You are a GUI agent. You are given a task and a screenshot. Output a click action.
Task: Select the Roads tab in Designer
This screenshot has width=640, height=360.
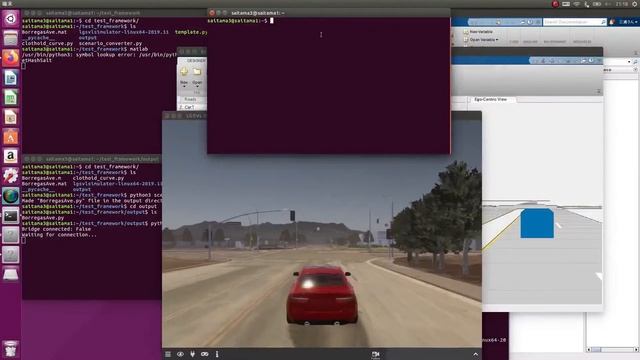191,99
